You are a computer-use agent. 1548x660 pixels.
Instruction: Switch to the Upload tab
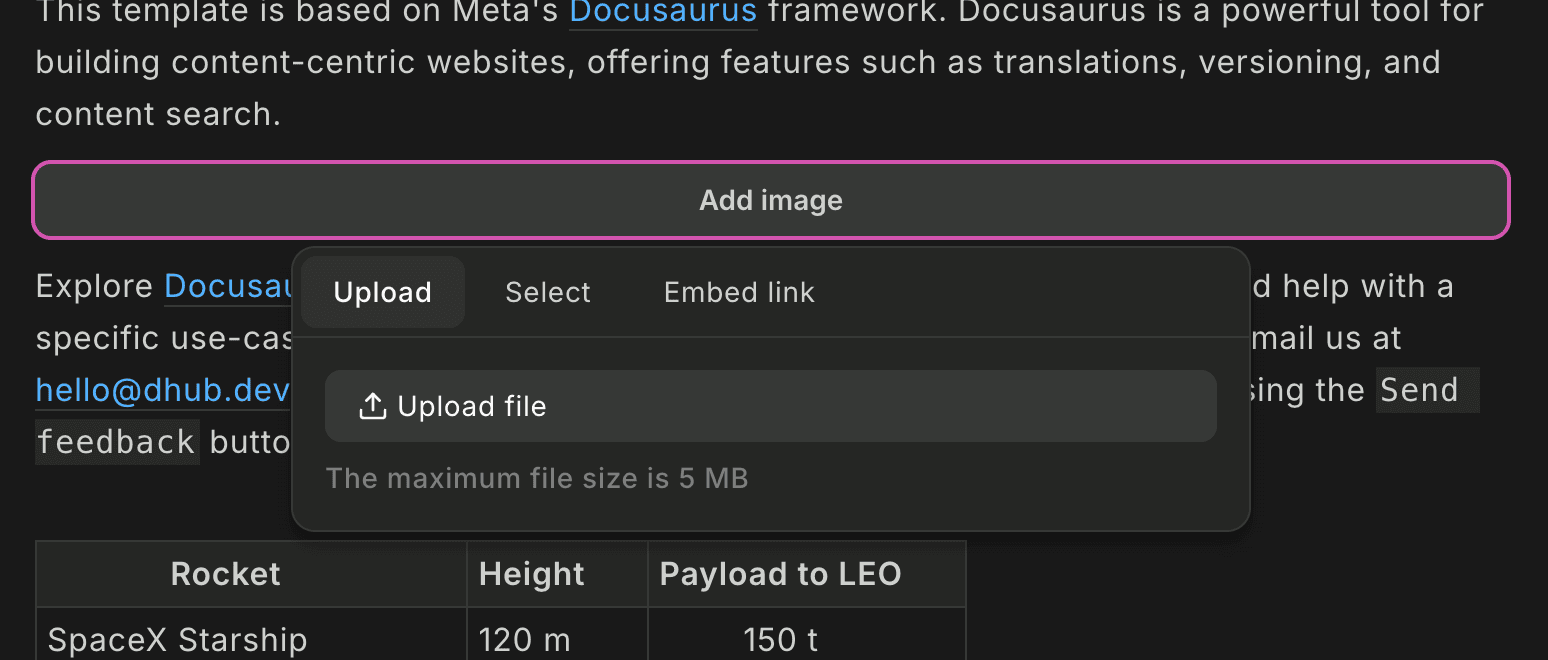pos(382,292)
